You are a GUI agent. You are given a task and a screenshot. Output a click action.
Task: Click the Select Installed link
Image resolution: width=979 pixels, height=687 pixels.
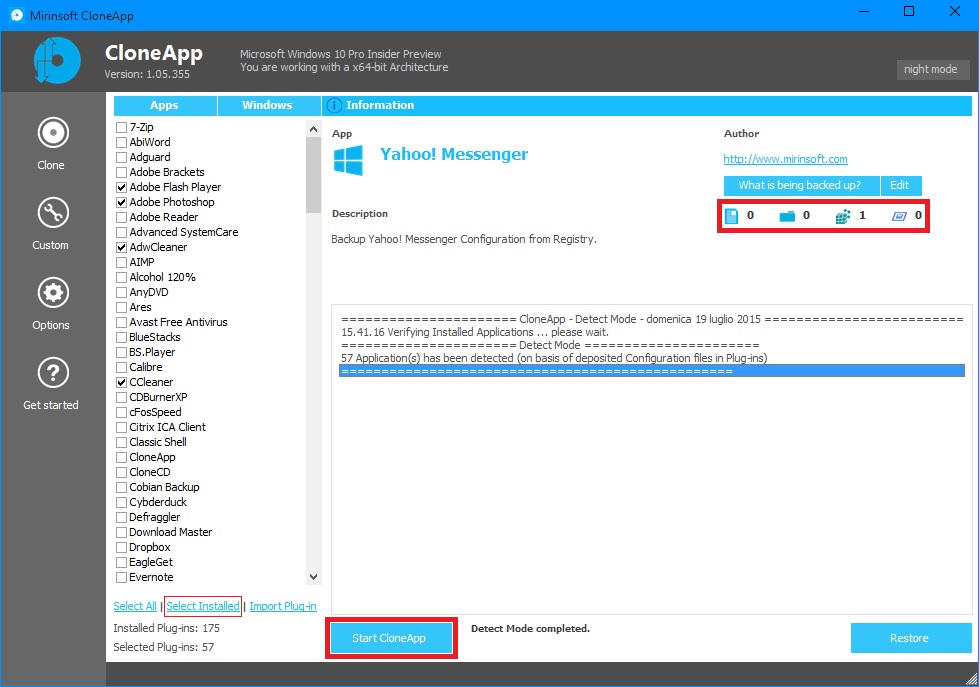pyautogui.click(x=203, y=606)
